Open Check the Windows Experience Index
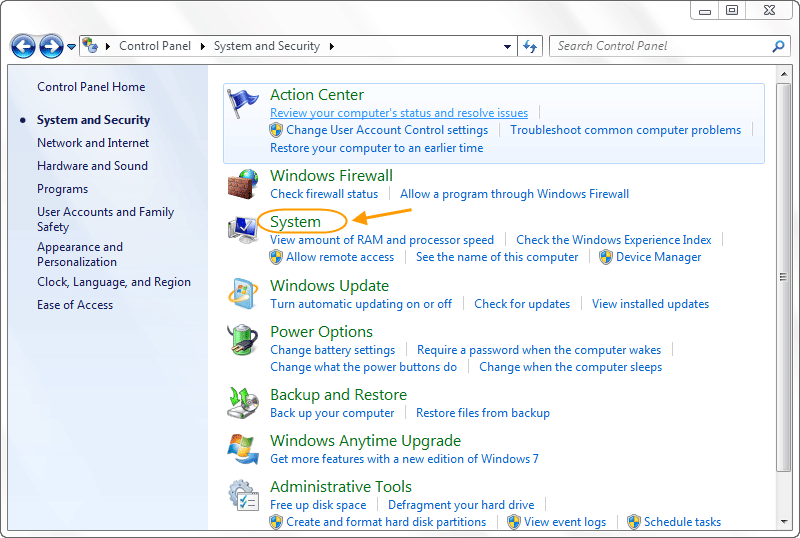 point(614,240)
